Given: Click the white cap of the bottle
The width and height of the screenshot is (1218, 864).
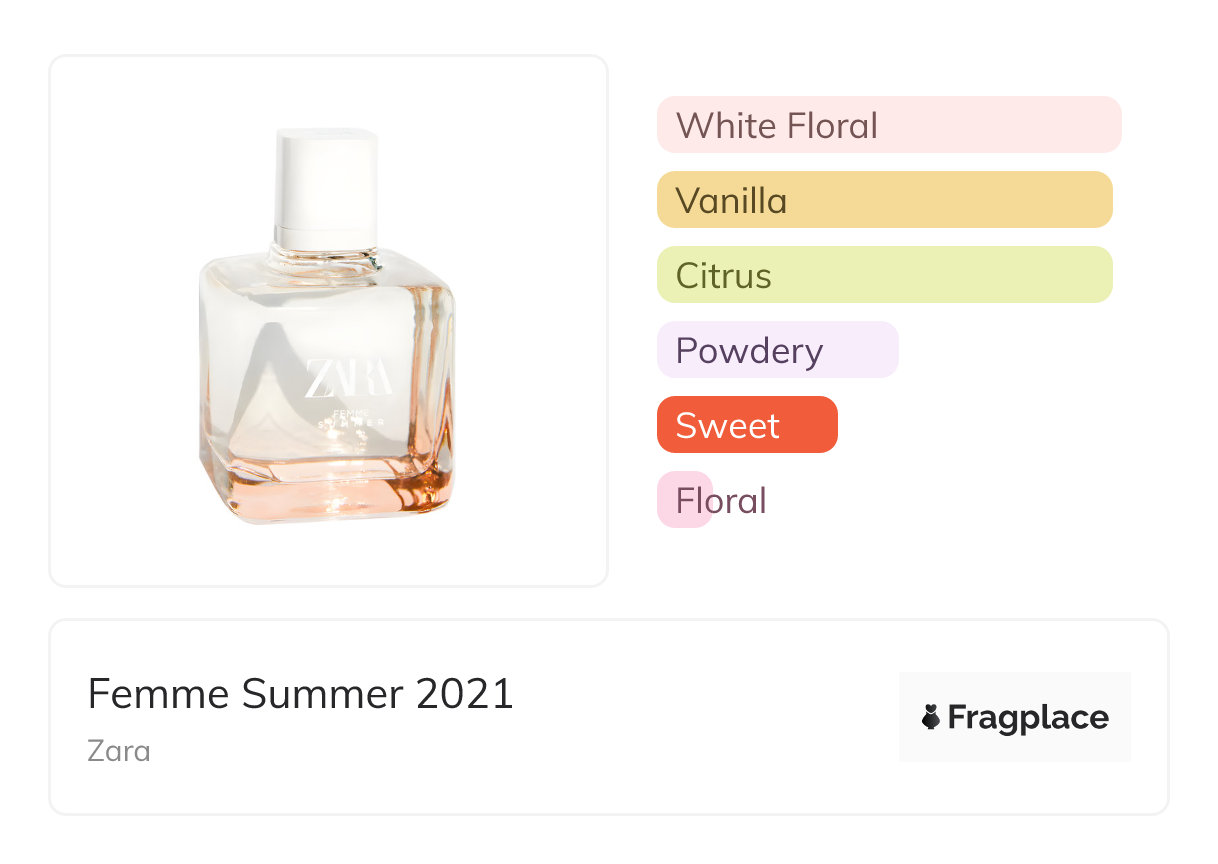Looking at the screenshot, I should pyautogui.click(x=327, y=180).
